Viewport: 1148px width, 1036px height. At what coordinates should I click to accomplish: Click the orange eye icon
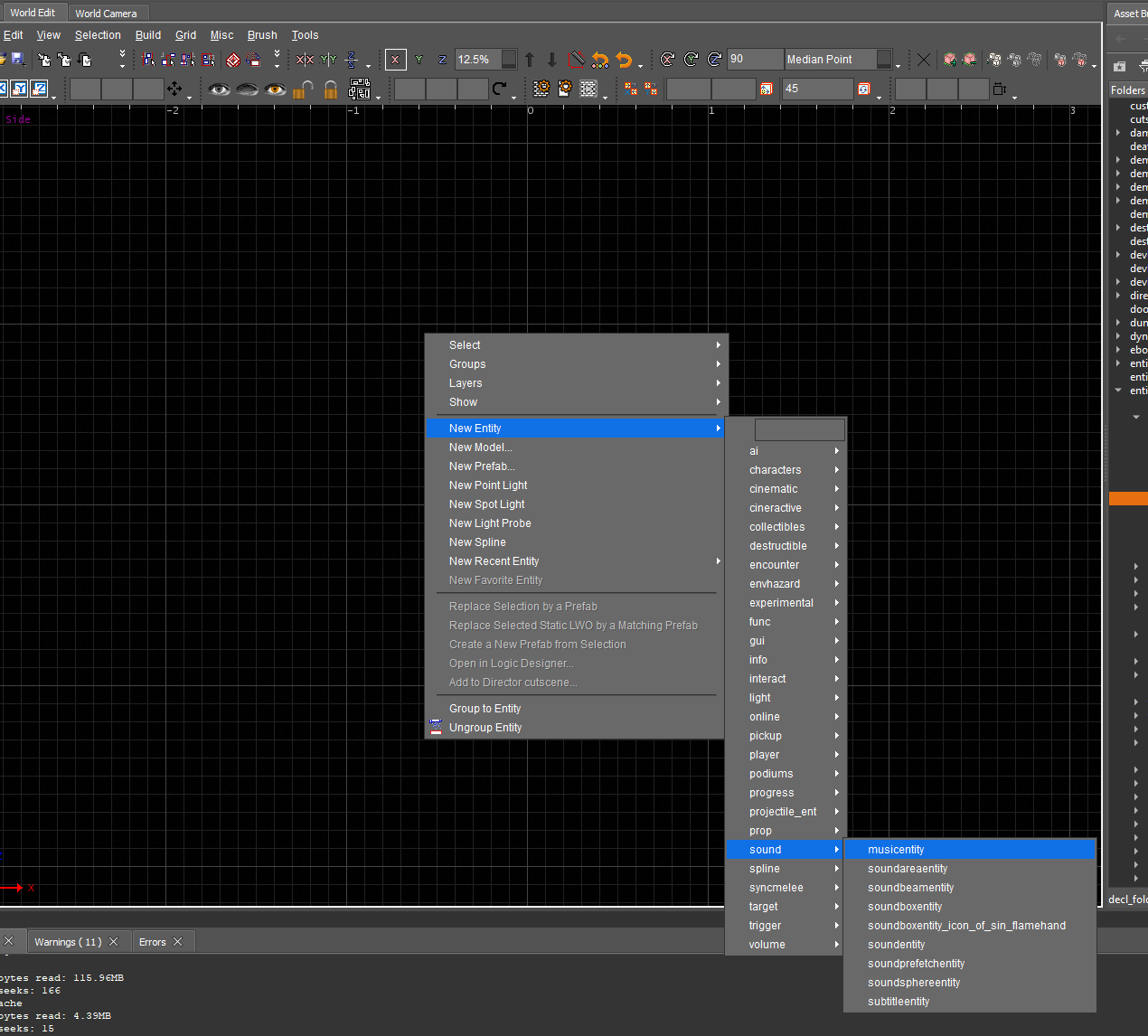(275, 89)
